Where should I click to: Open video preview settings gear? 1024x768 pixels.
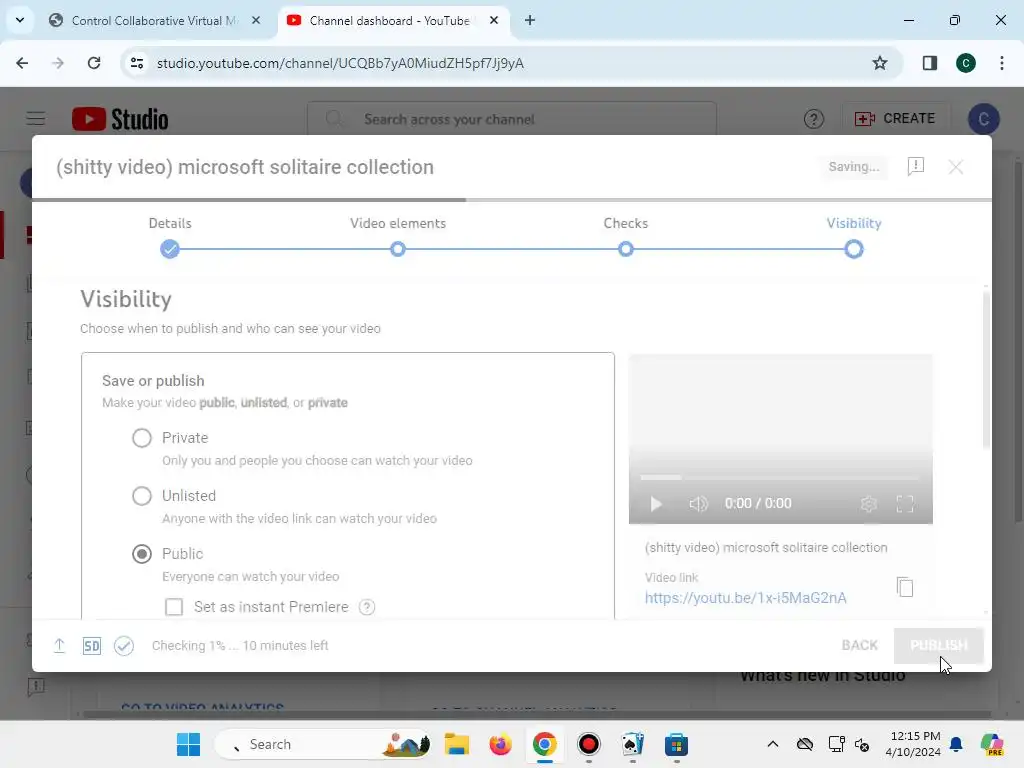tap(868, 504)
